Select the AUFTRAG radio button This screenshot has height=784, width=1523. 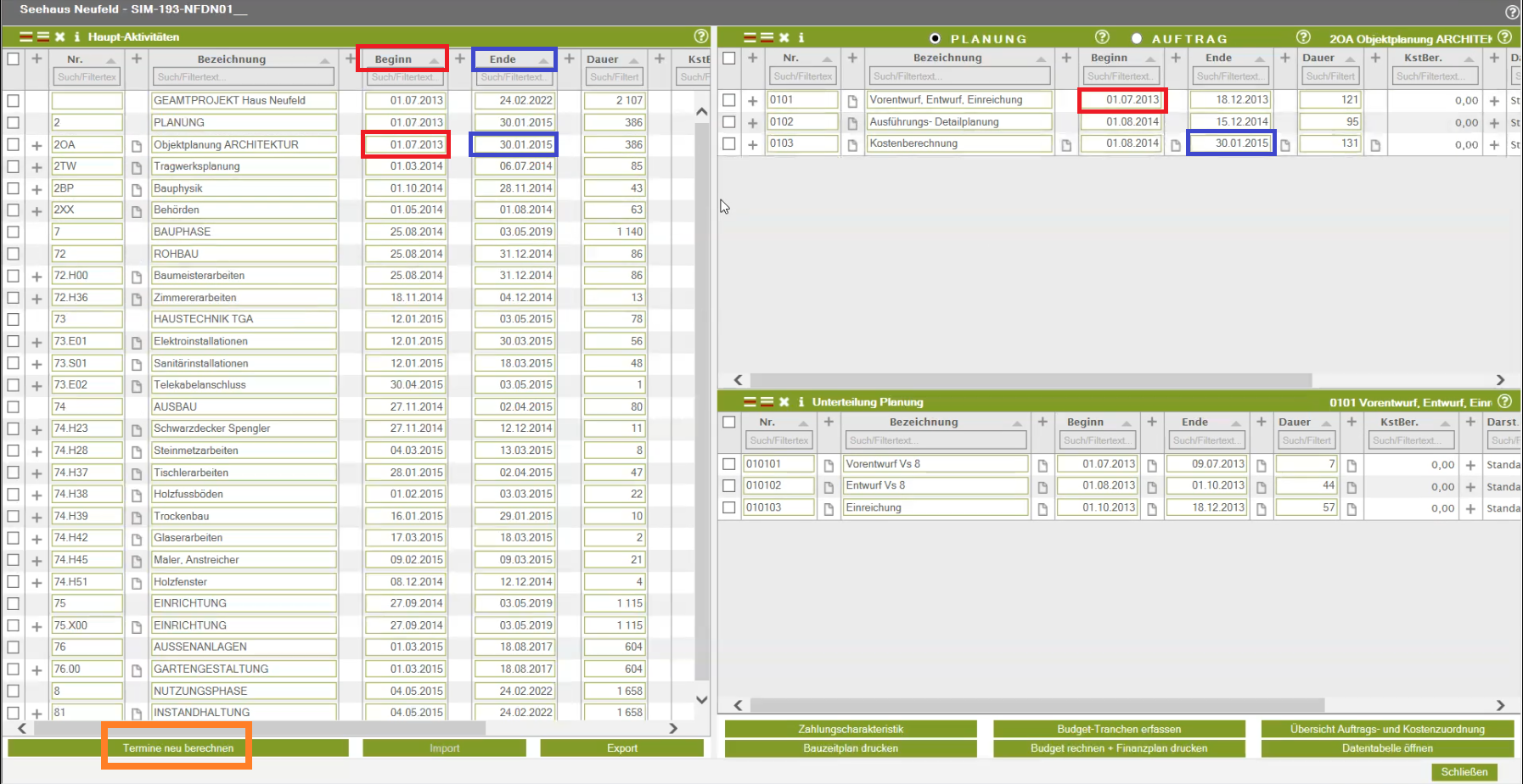tap(1137, 38)
